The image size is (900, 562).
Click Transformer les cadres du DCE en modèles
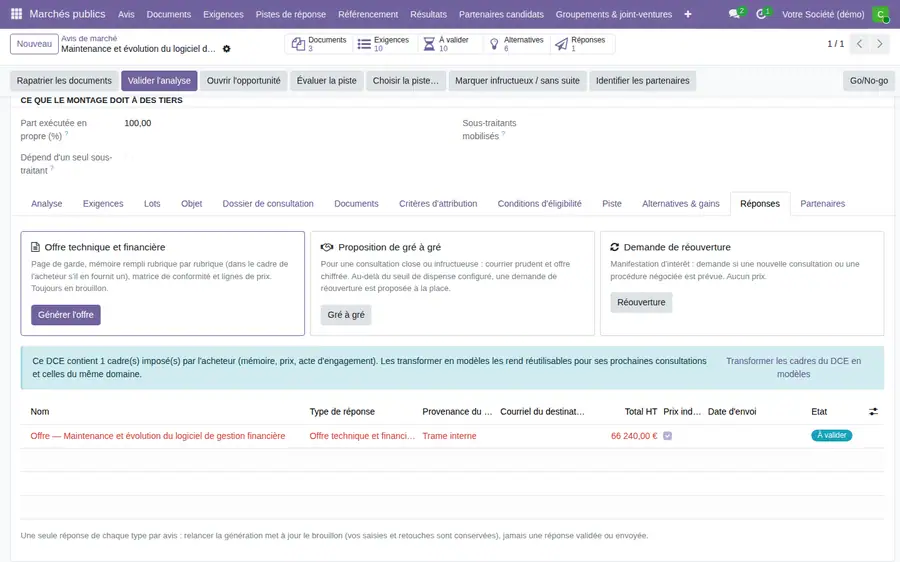click(793, 367)
